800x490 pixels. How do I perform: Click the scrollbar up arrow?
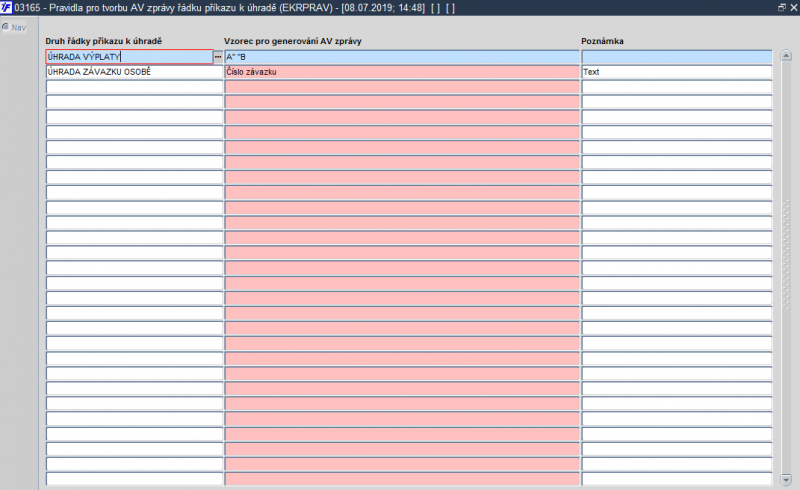[786, 56]
